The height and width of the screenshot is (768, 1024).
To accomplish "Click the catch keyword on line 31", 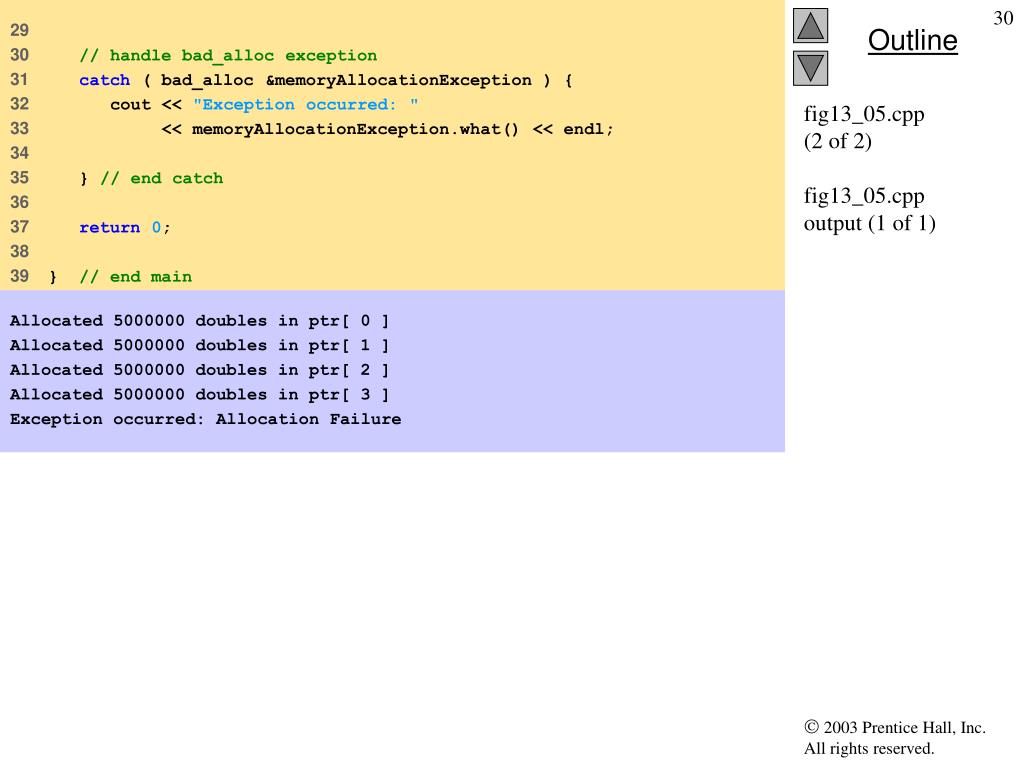I will coord(104,80).
